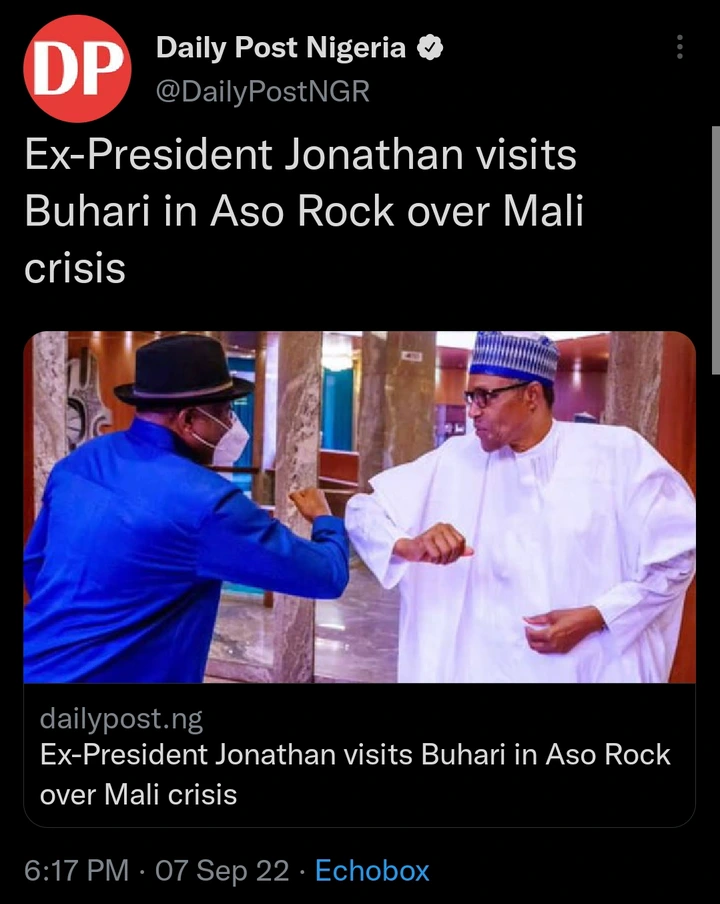Screen dimensions: 720x904
Task: Click the word 'crisis' ending the tweet text
Action: 75,268
